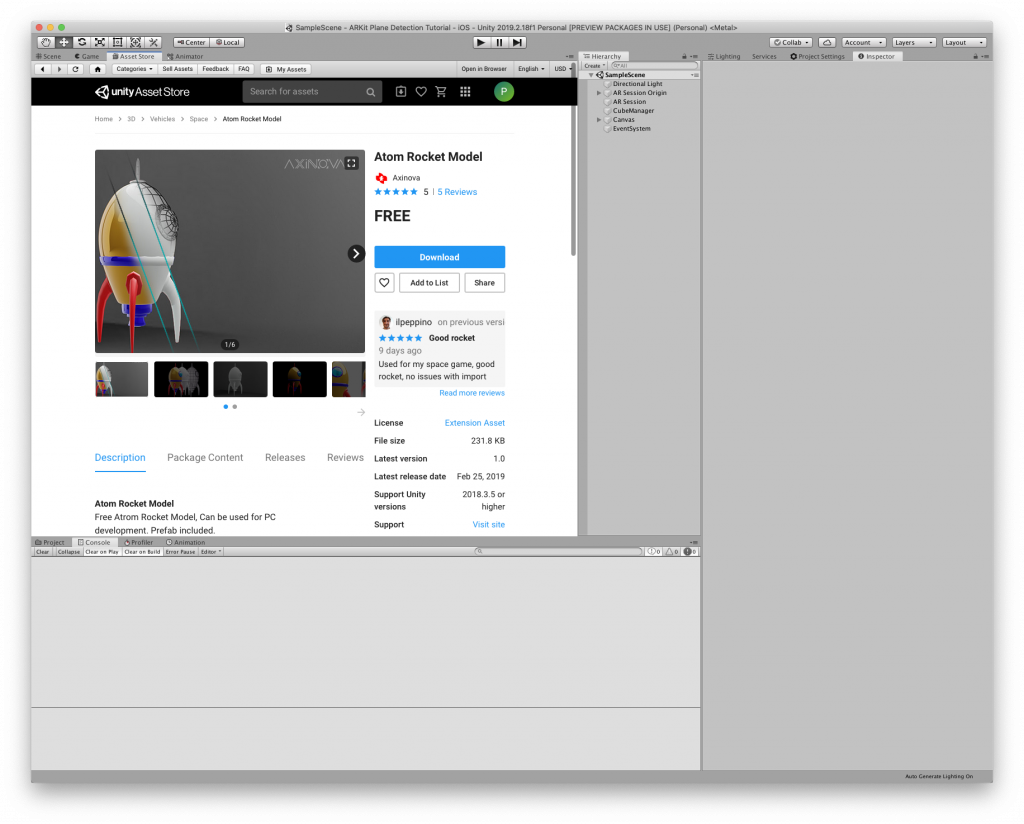Switch to the Scene tab
The width and height of the screenshot is (1024, 824).
point(48,57)
